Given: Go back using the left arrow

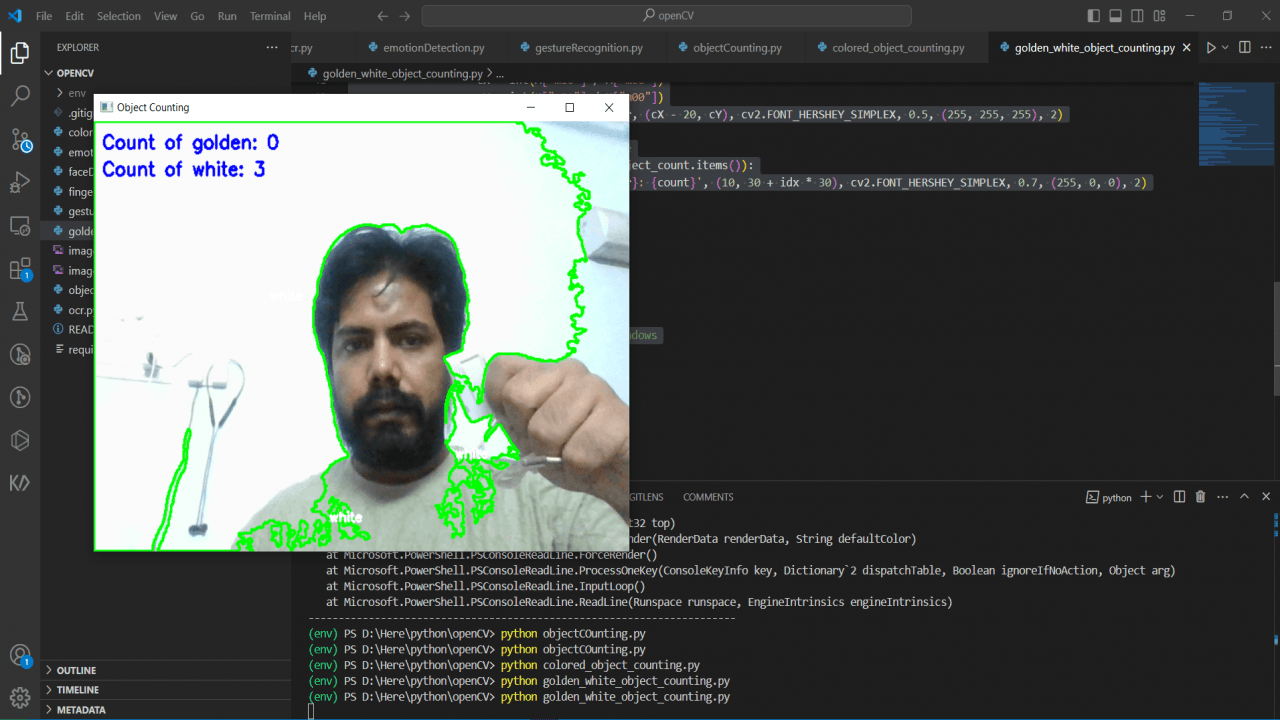Looking at the screenshot, I should pos(383,16).
